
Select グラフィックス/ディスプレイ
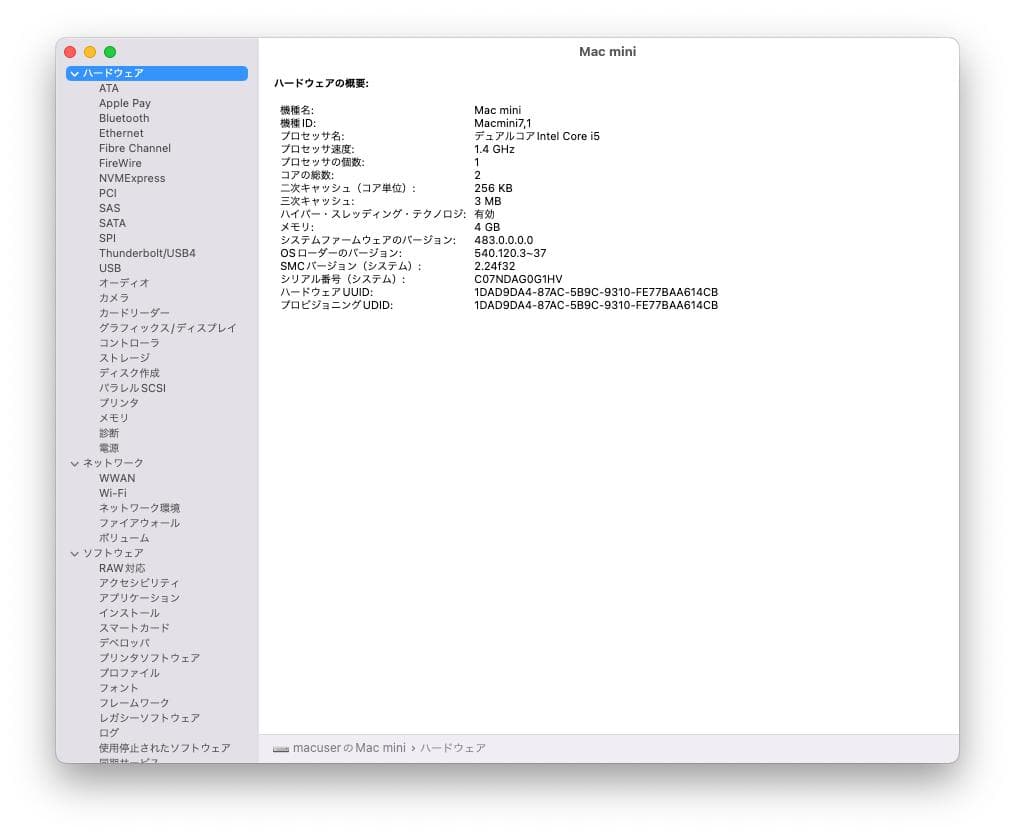(x=167, y=327)
